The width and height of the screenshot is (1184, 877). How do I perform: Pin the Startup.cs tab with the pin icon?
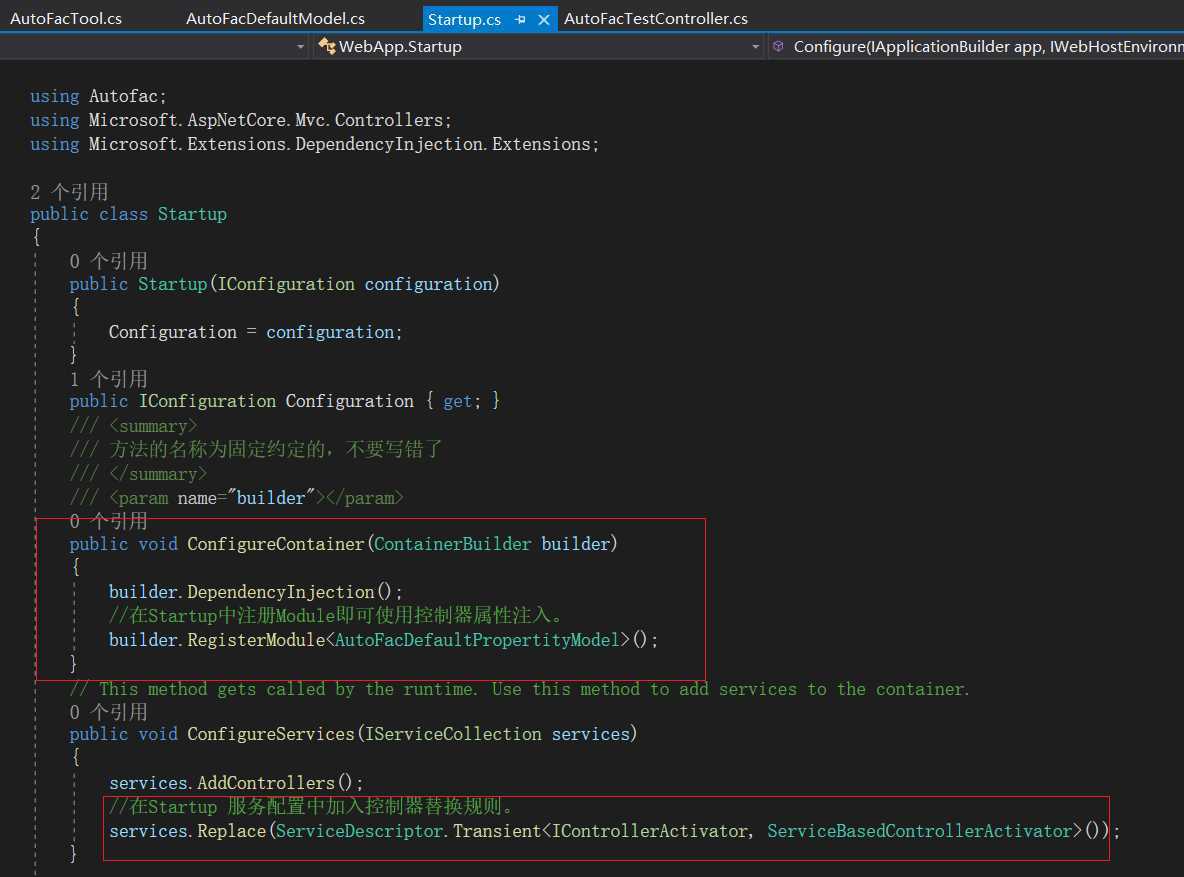(x=520, y=20)
